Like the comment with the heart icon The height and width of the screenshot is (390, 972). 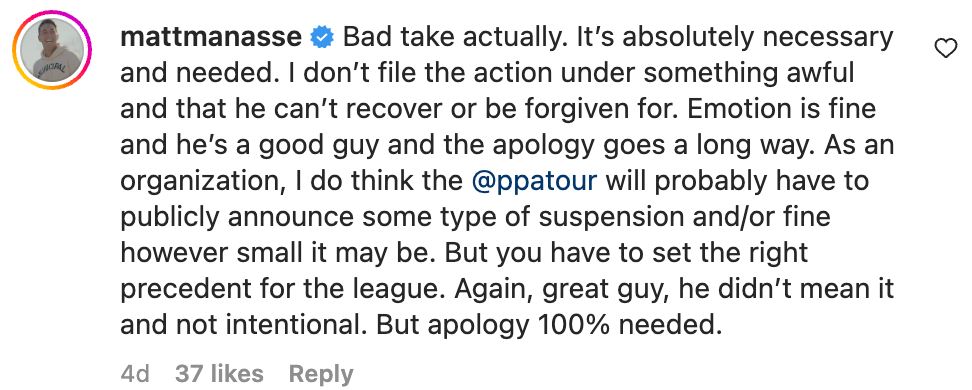945,48
